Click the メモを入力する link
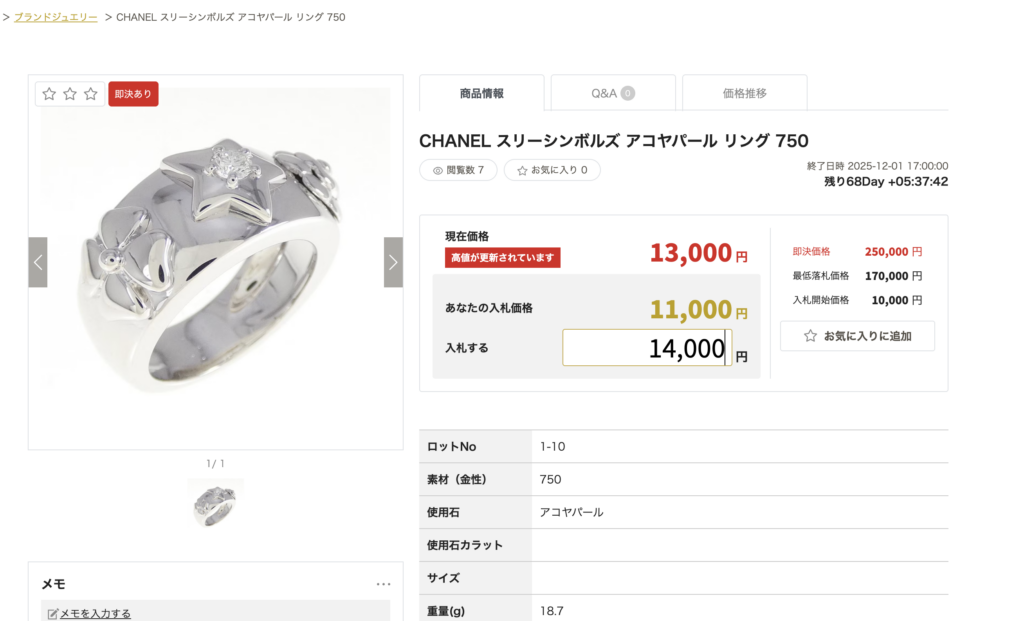 pyautogui.click(x=95, y=614)
